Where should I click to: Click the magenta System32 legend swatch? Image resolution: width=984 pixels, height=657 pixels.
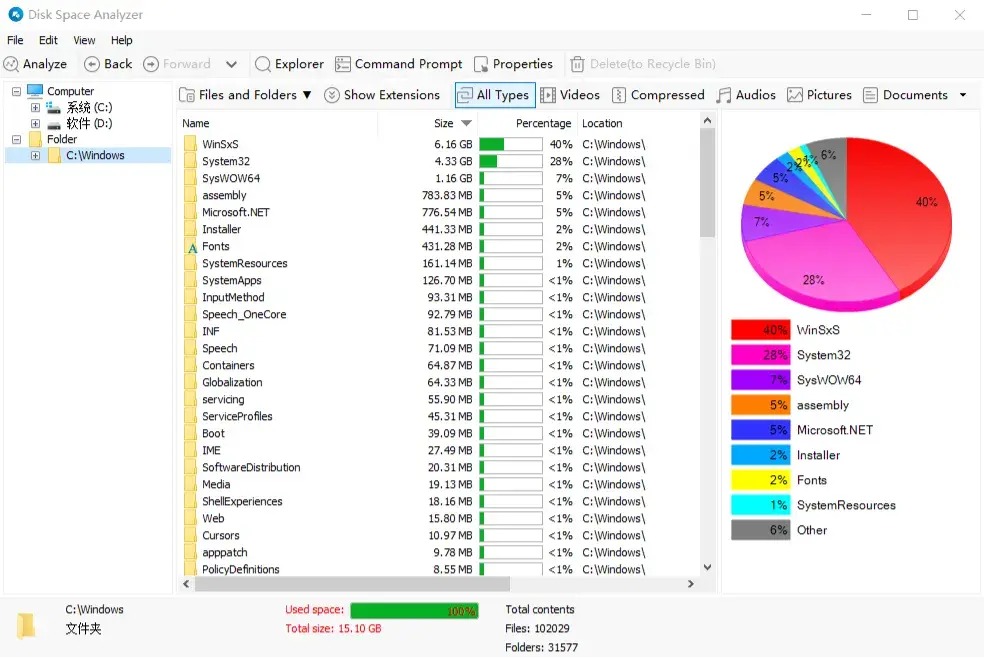pyautogui.click(x=760, y=355)
